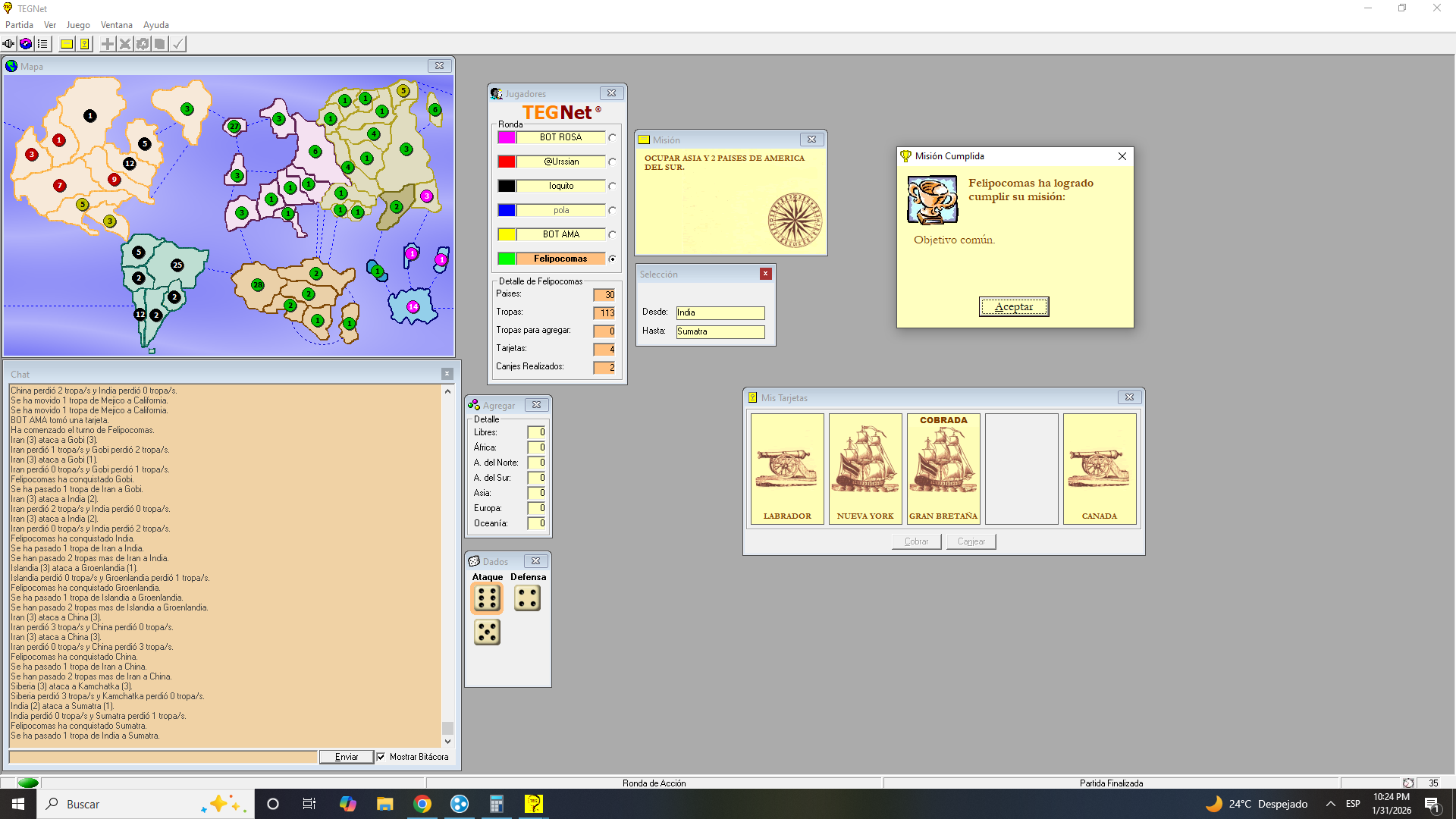Click the yellow BOT AMA color swatch
Image resolution: width=1456 pixels, height=819 pixels.
507,235
